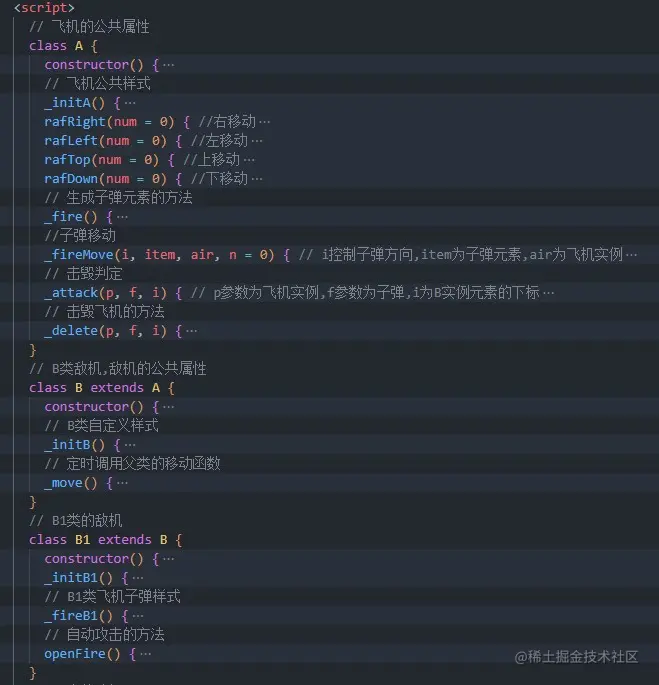Click the rafDown method name
Image resolution: width=659 pixels, height=685 pixels.
click(71, 179)
